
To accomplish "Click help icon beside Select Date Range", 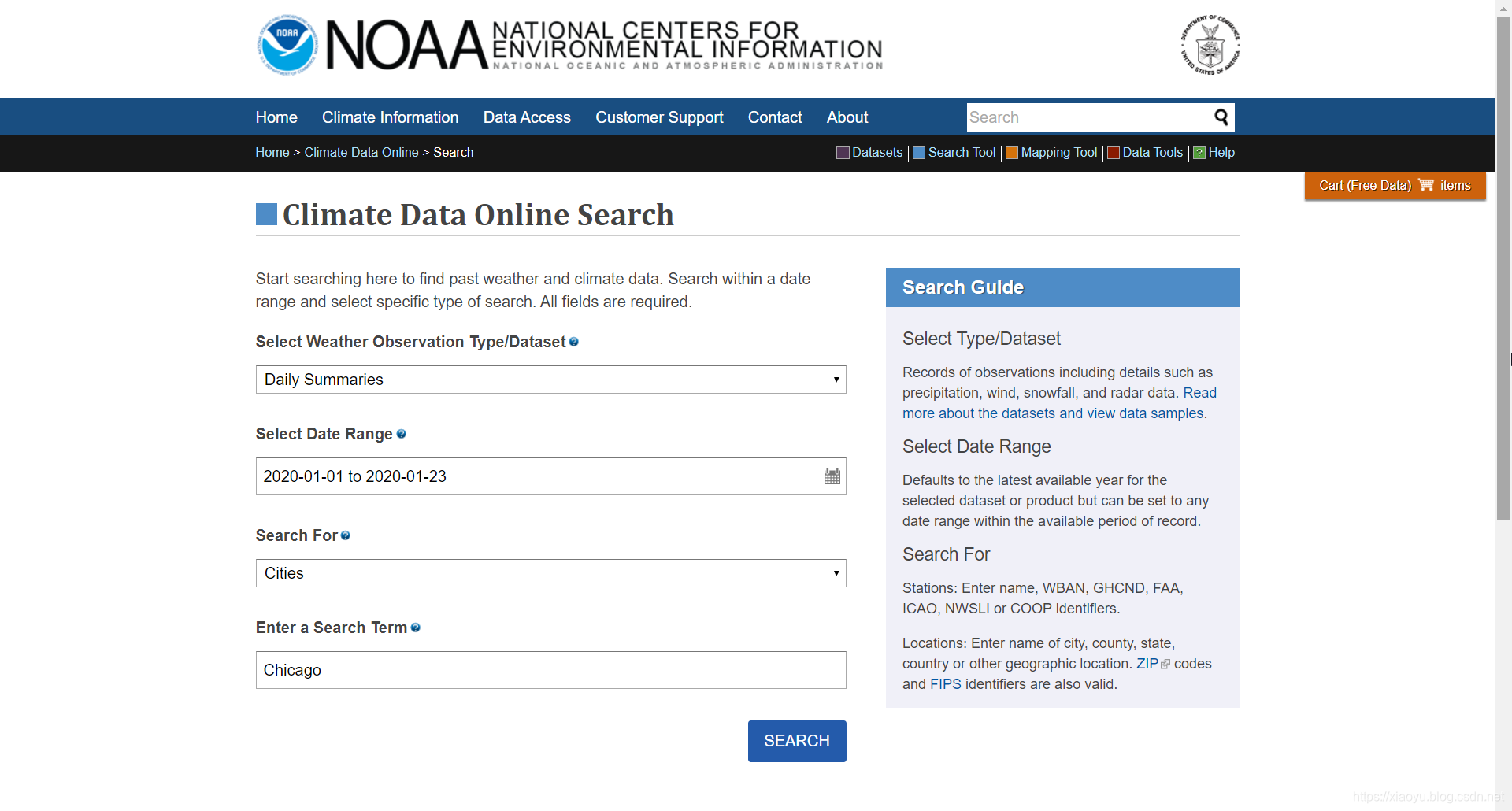I will (402, 434).
